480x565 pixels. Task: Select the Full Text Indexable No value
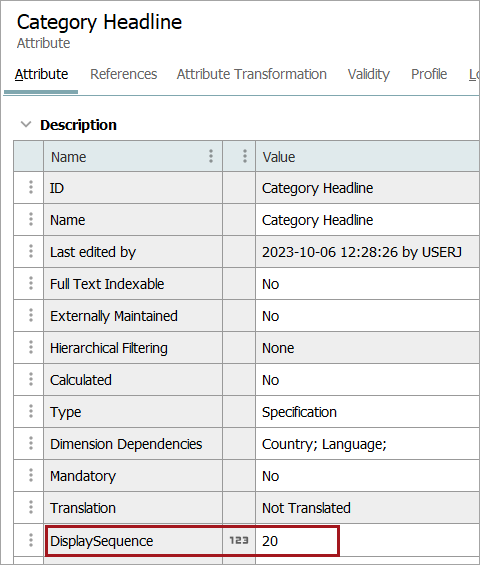[367, 284]
